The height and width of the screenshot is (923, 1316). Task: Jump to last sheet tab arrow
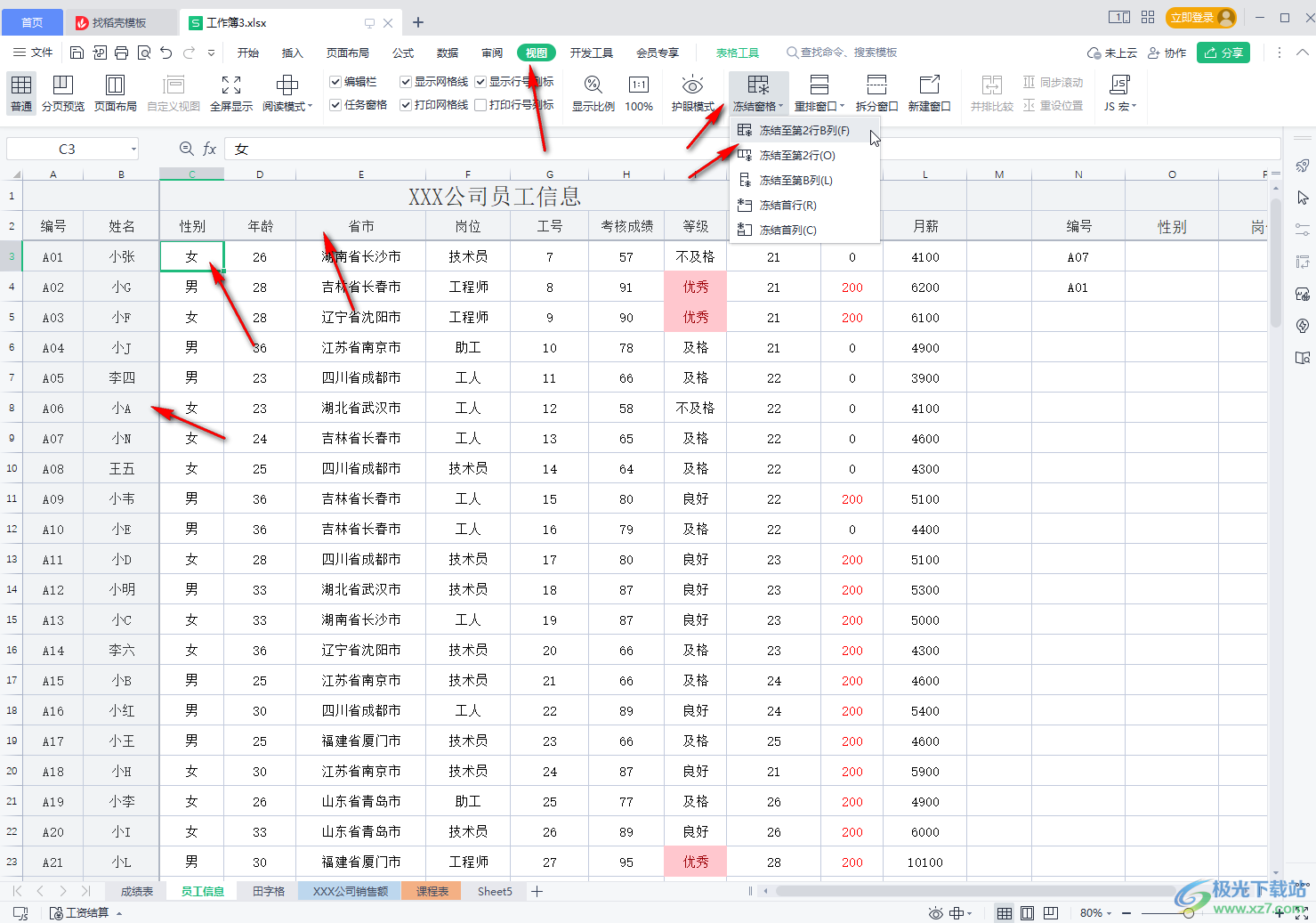click(x=85, y=891)
